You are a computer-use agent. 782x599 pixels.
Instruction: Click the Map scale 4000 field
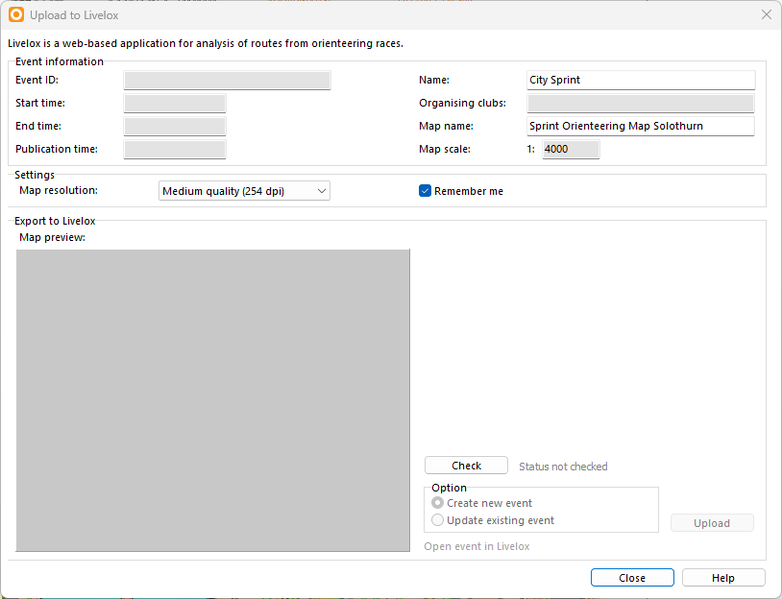pyautogui.click(x=571, y=149)
